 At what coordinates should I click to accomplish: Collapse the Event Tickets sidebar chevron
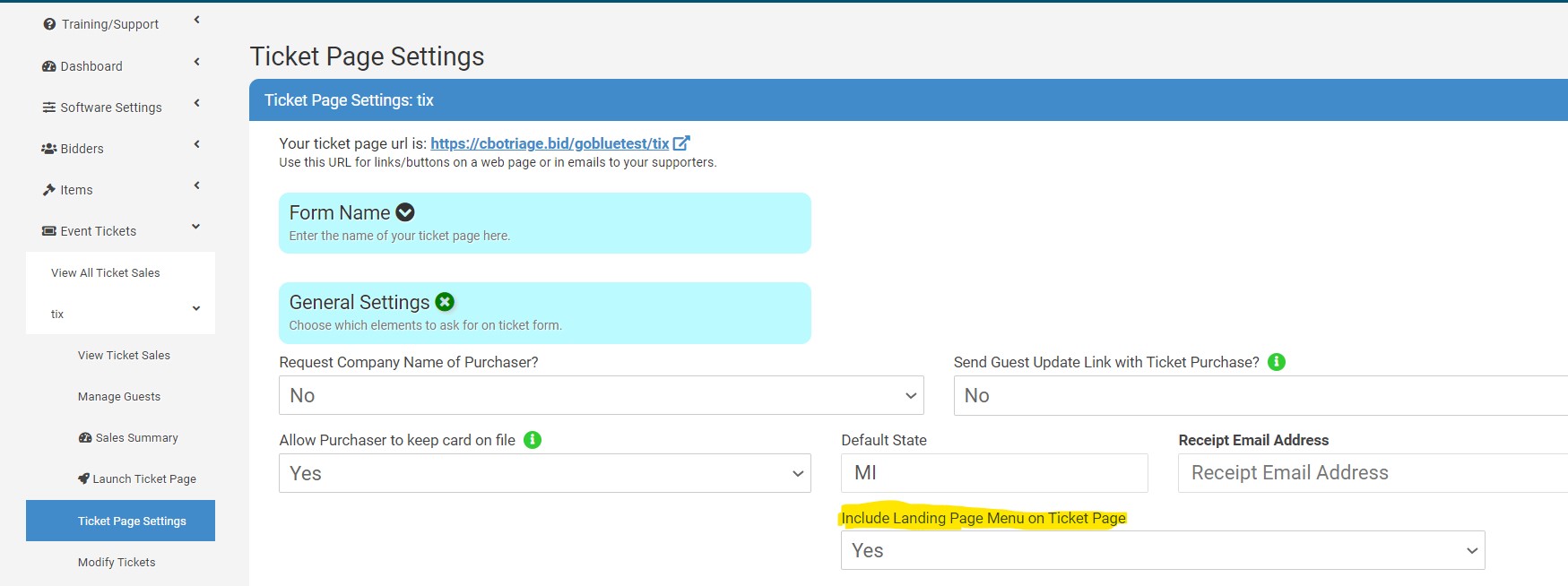click(x=196, y=228)
